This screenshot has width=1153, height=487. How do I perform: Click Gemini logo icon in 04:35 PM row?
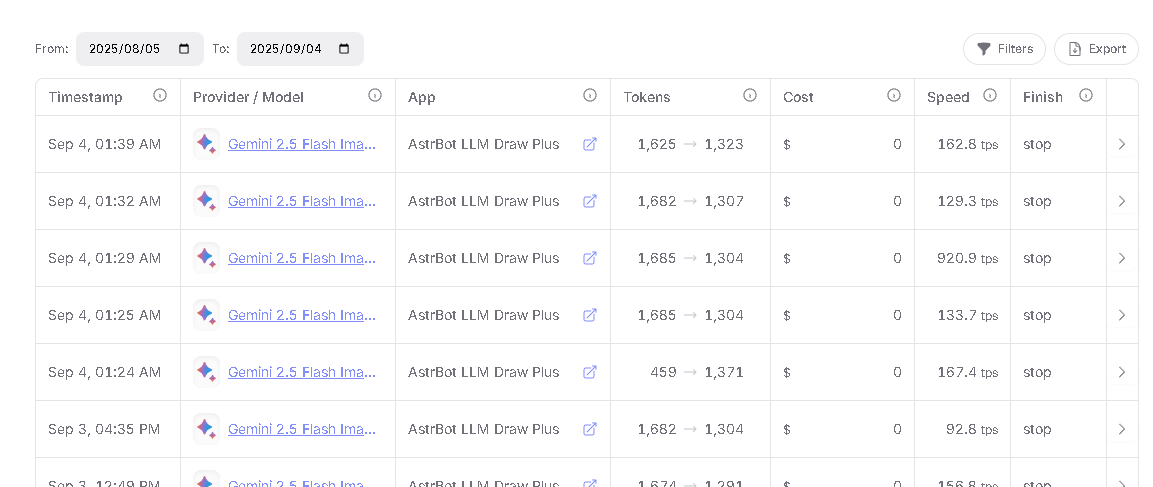click(207, 429)
